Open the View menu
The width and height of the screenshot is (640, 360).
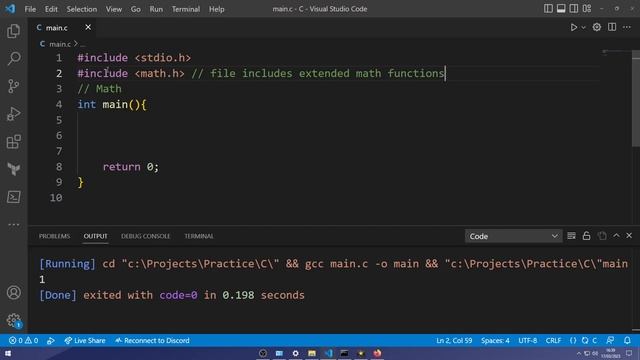pyautogui.click(x=114, y=9)
